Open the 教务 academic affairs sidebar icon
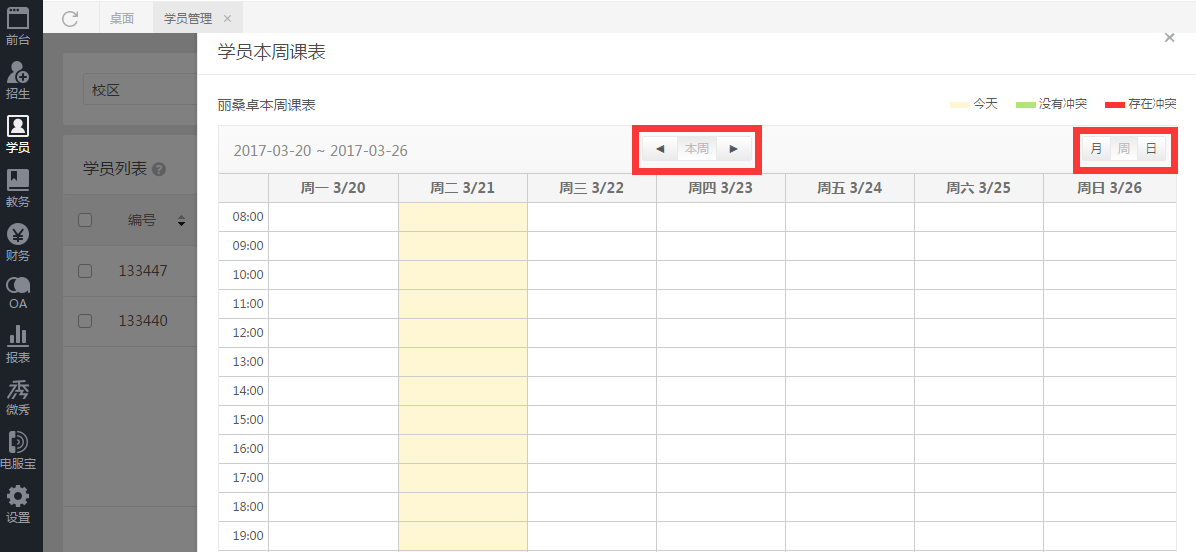 tap(18, 188)
